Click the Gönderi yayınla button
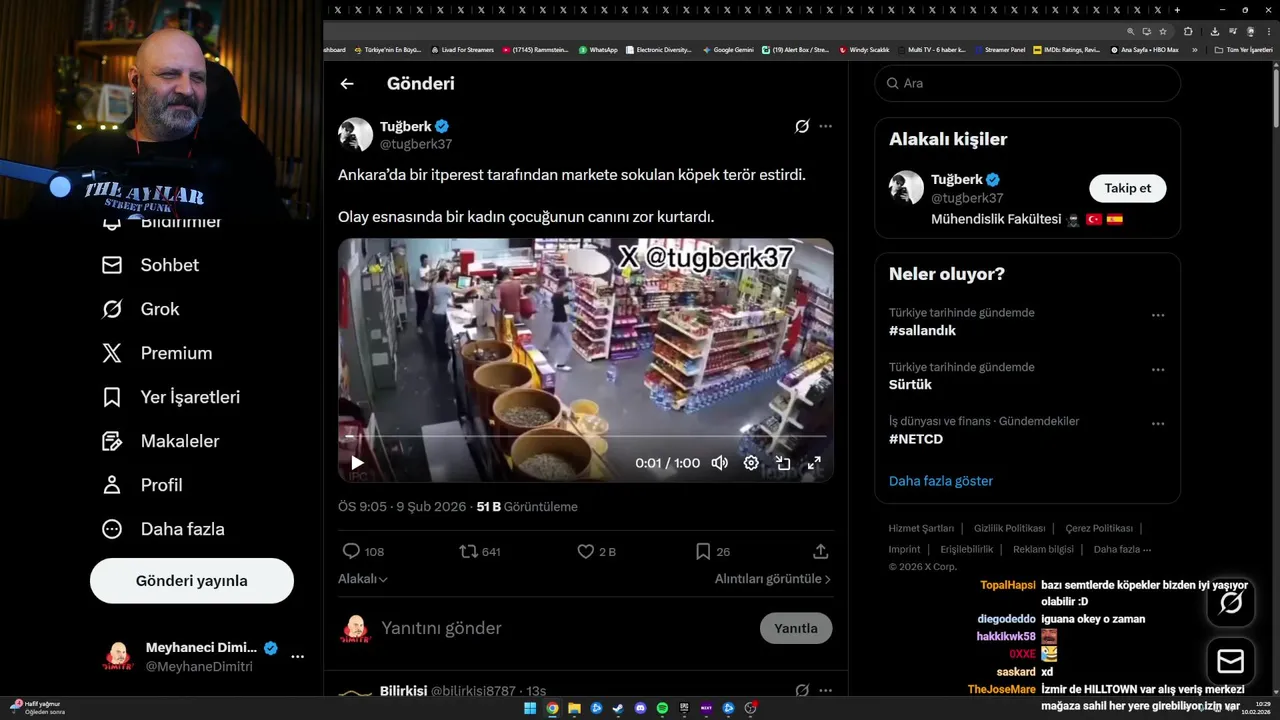 (x=192, y=581)
